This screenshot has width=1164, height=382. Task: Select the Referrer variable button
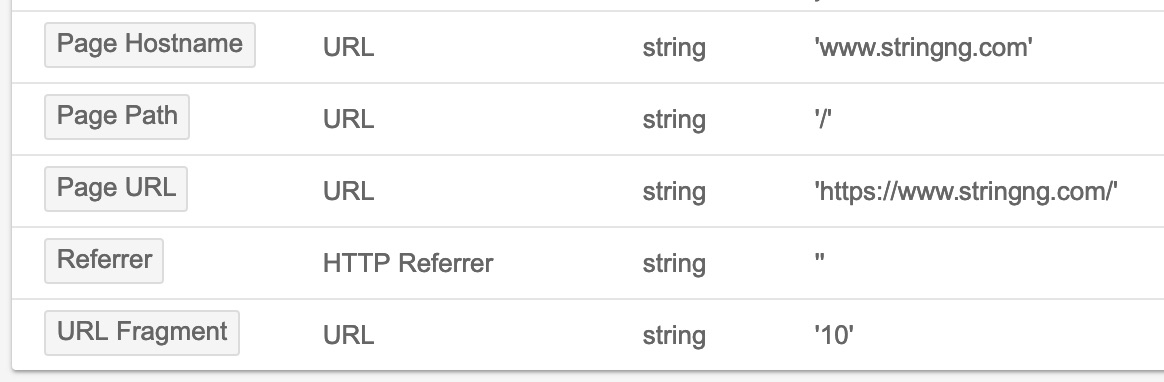click(x=104, y=261)
